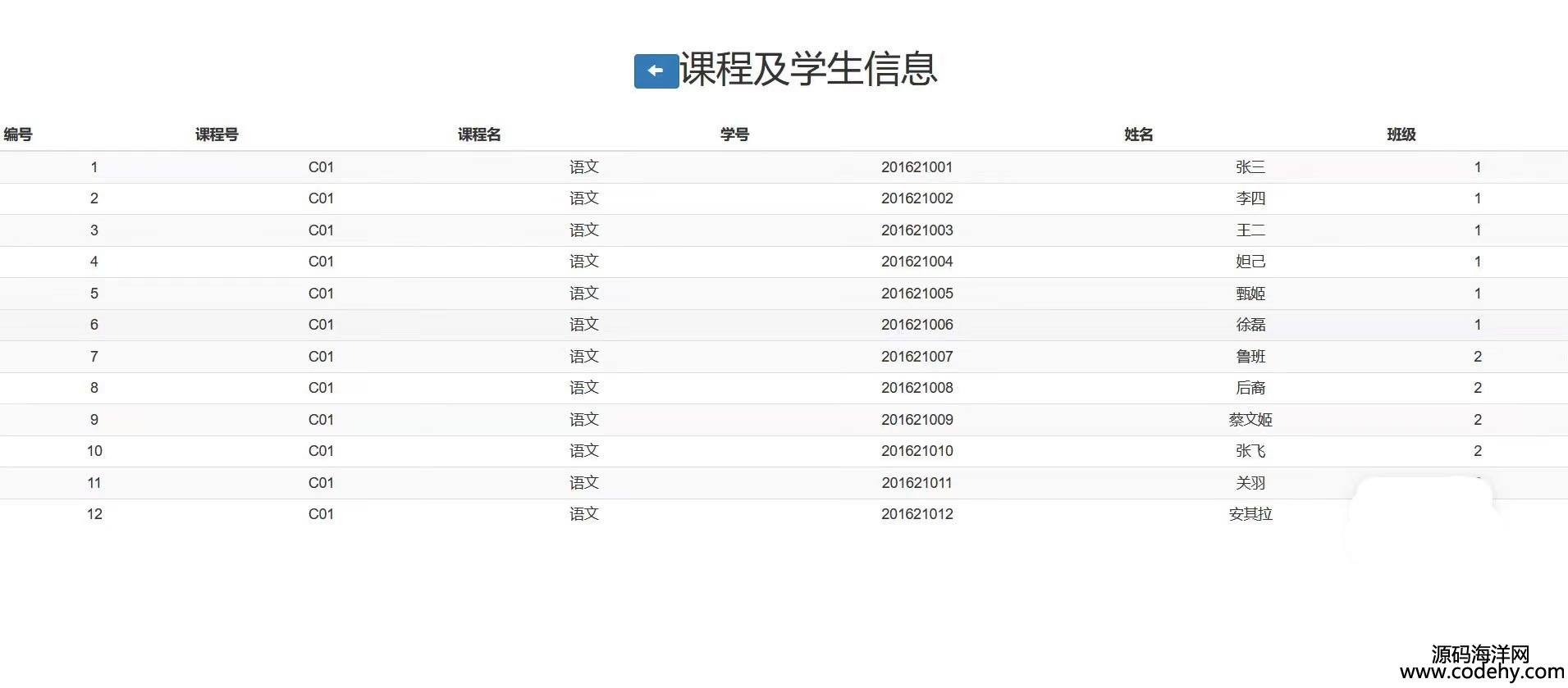Select the name 李四 cell
This screenshot has width=1568, height=688.
[x=1250, y=198]
